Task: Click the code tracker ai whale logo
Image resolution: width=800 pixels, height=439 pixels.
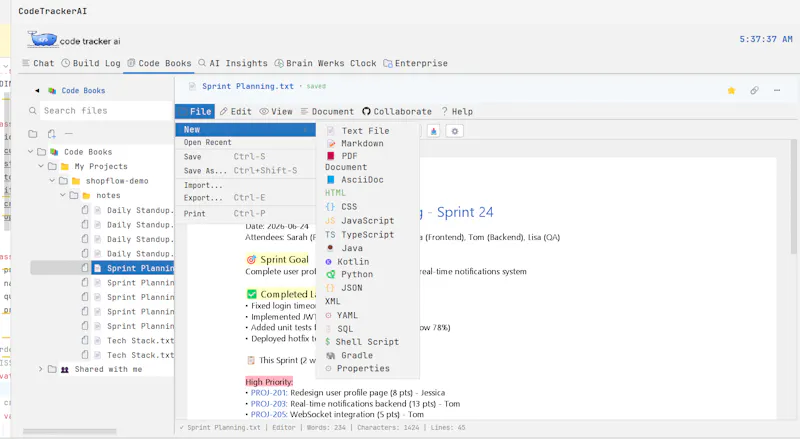Action: point(43,39)
